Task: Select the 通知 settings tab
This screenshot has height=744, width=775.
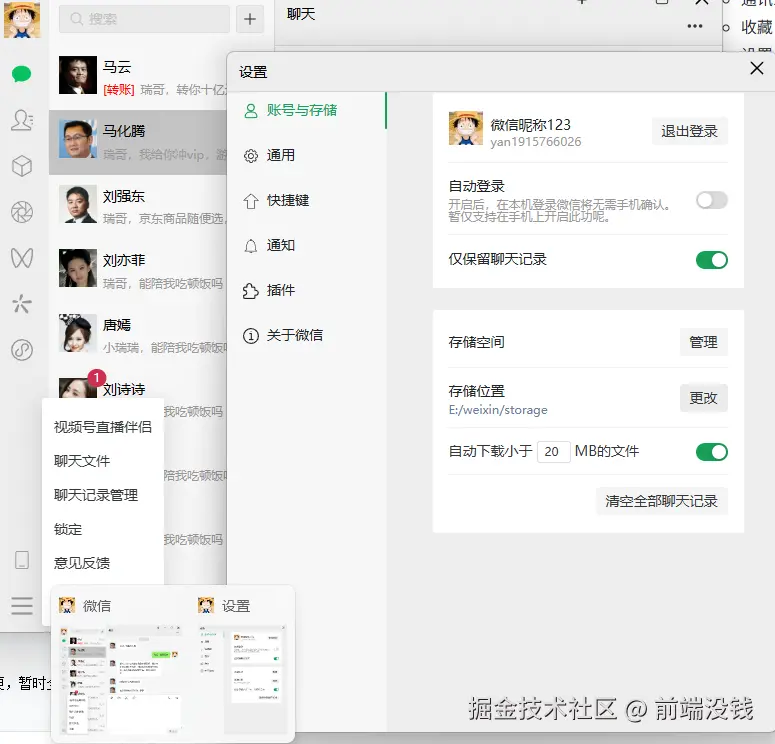Action: click(306, 245)
